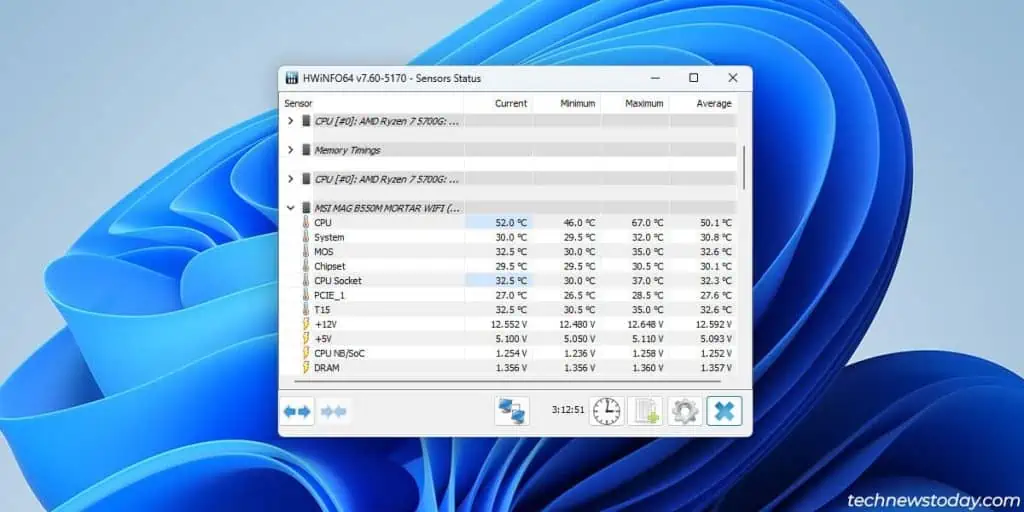1024x512 pixels.
Task: Click the thermometer icon beside CPU Socket
Action: point(305,280)
